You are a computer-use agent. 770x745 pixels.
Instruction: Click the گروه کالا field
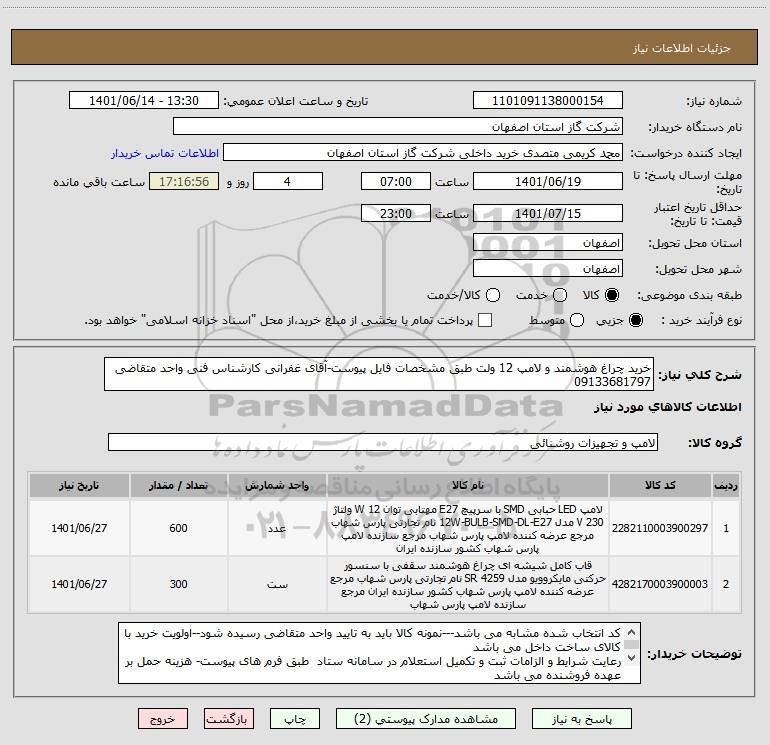click(383, 442)
